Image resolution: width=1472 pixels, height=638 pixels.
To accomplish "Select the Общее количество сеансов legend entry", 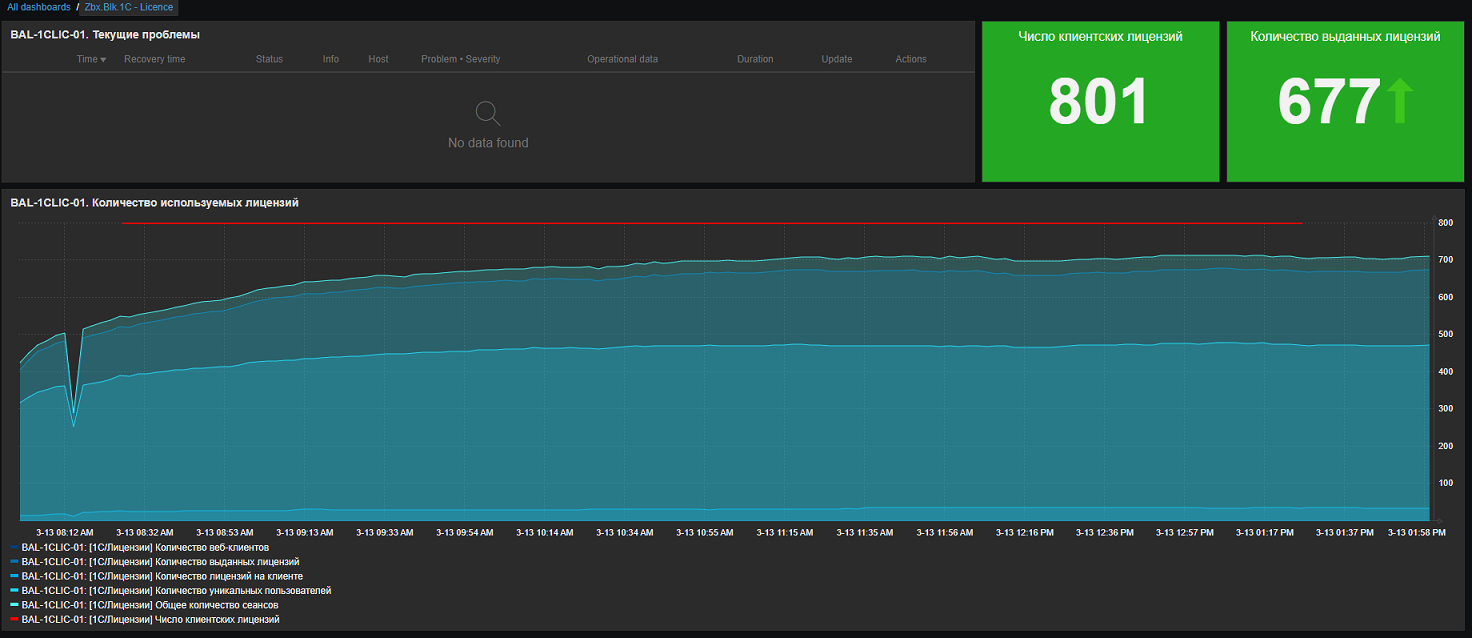I will [150, 605].
